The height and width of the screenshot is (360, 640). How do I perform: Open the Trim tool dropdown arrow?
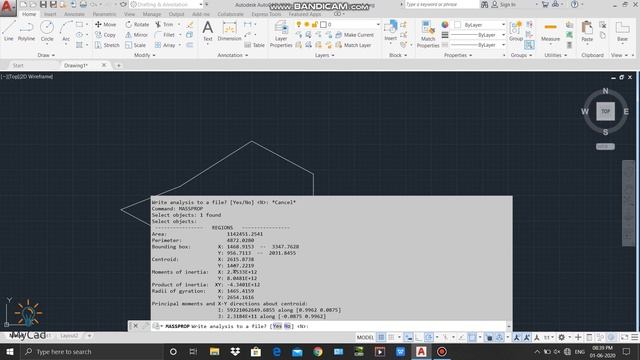(x=179, y=24)
